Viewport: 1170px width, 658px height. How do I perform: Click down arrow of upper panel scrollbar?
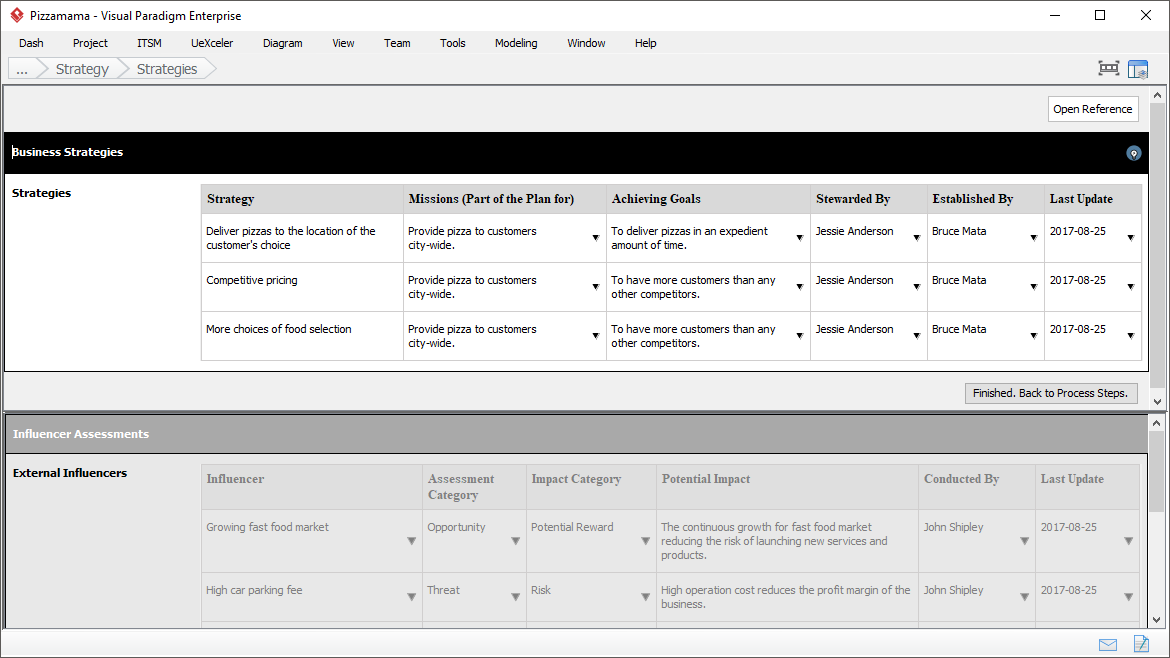coord(1157,401)
